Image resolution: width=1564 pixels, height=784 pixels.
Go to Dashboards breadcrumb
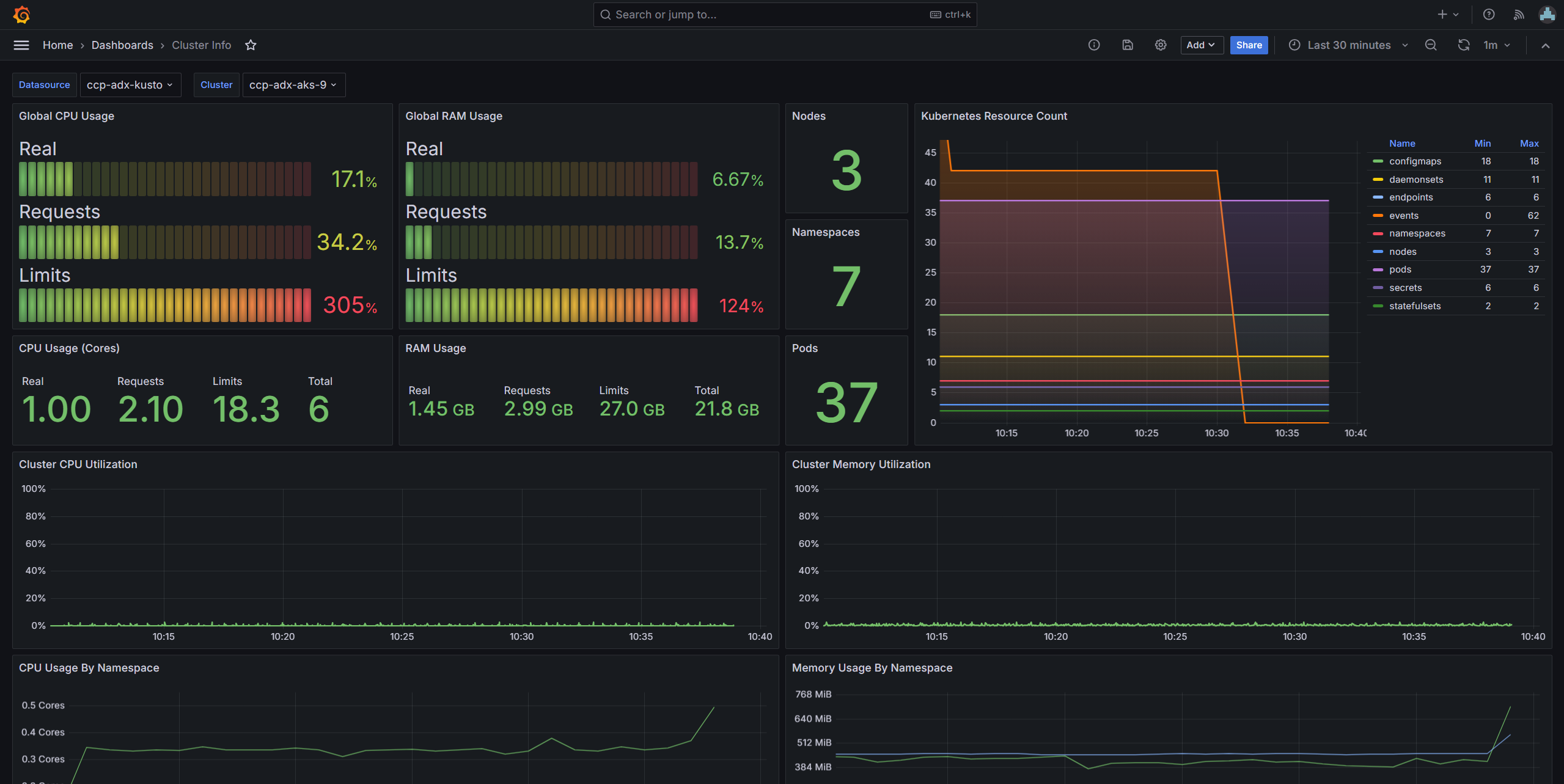pos(122,45)
